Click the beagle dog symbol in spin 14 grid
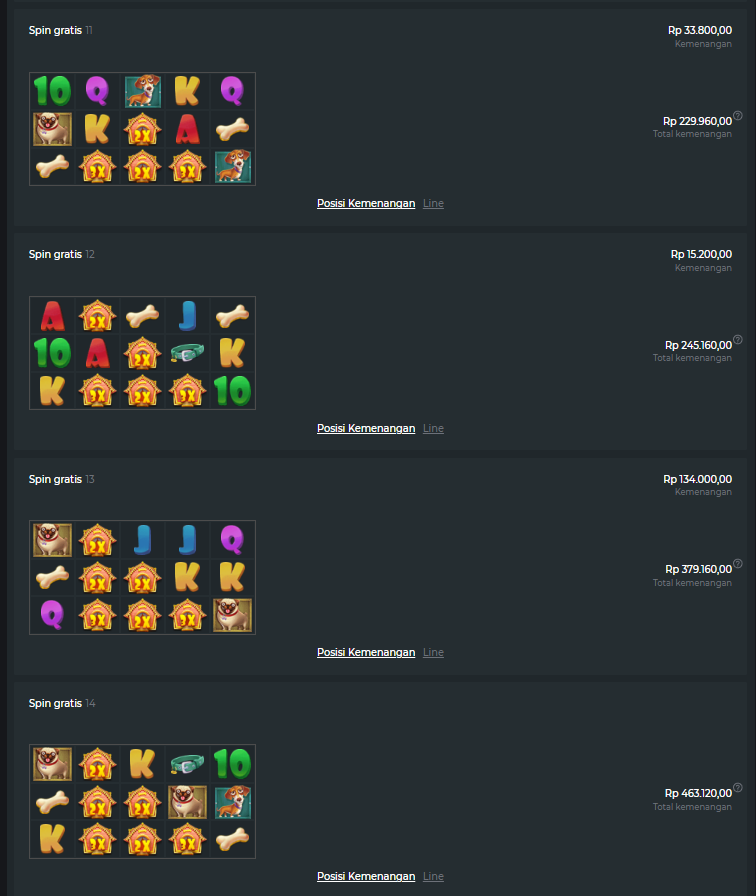The image size is (756, 896). pyautogui.click(x=233, y=802)
